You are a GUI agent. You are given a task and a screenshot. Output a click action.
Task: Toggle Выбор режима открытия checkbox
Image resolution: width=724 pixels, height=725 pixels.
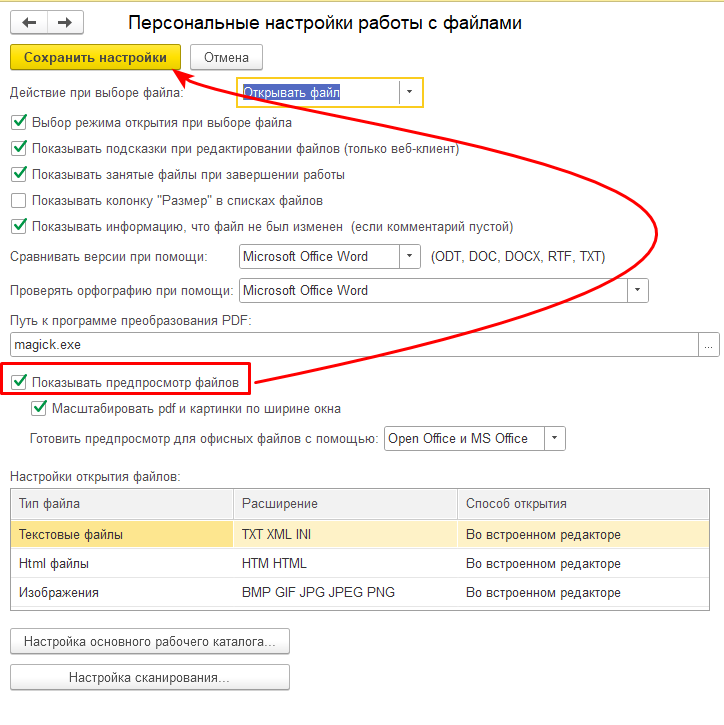(18, 123)
